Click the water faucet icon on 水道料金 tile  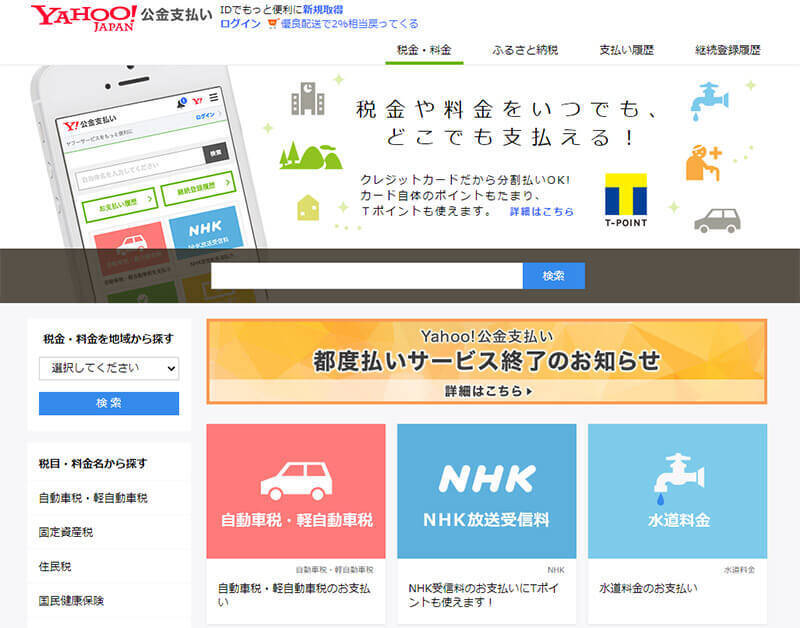[676, 477]
